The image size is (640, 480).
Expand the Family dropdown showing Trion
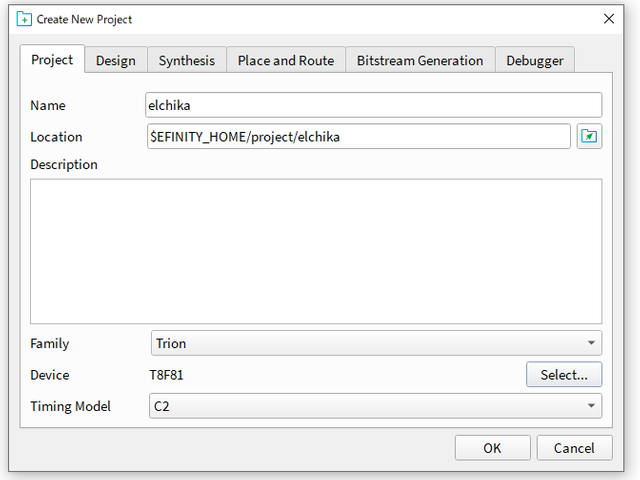tap(376, 343)
